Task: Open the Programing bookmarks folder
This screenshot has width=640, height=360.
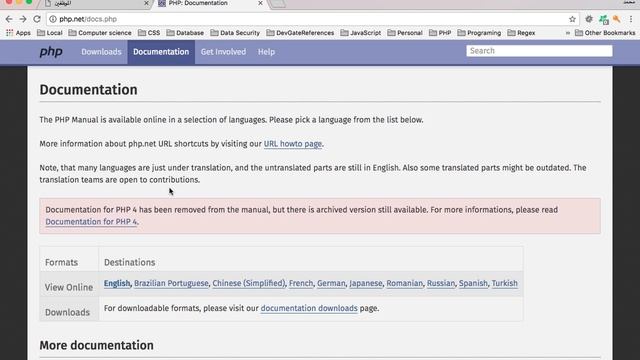Action: tap(479, 33)
